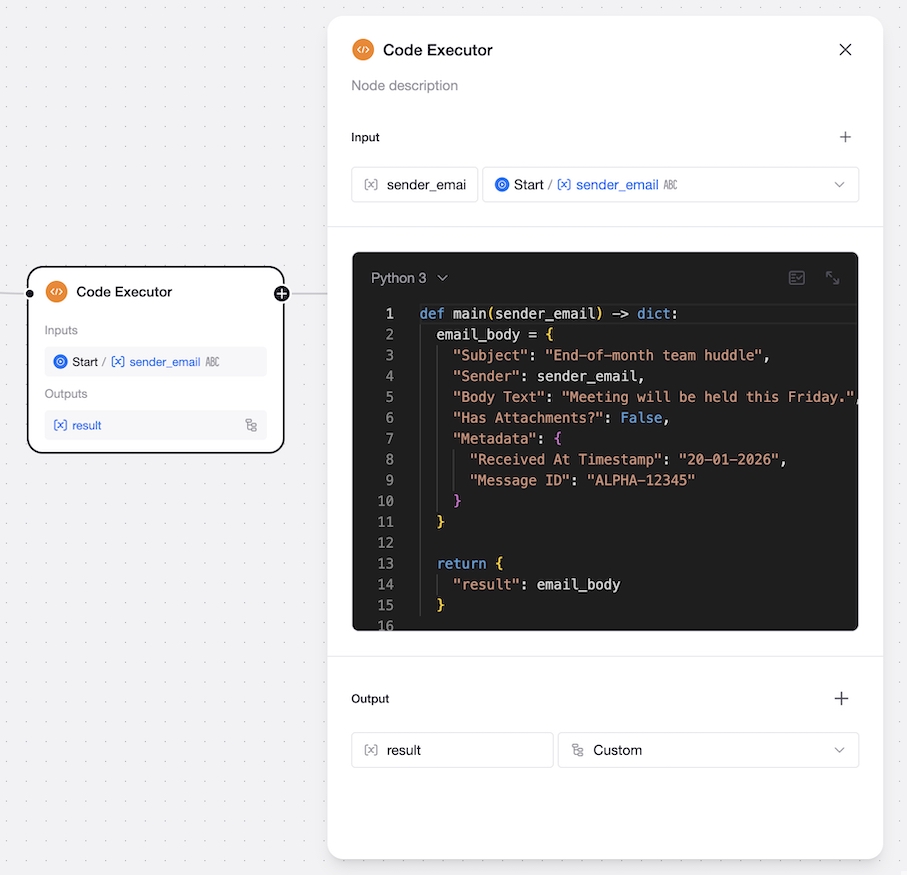Click the "Received At Timestamp" code line

(x=628, y=460)
